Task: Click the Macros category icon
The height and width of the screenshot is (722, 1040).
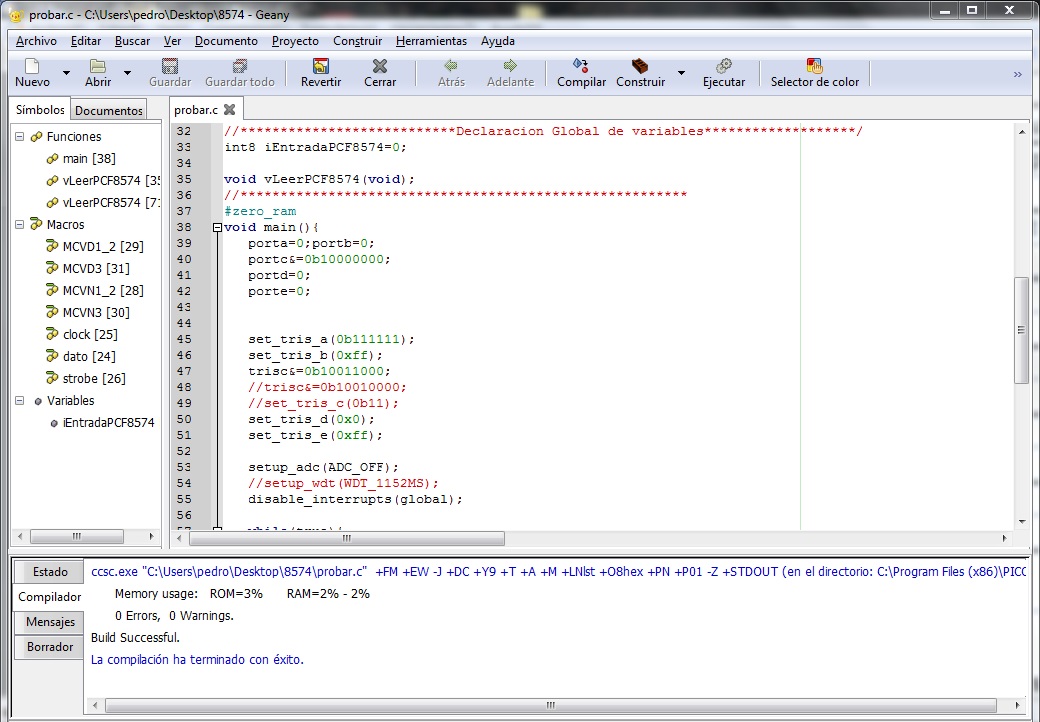Action: (36, 225)
